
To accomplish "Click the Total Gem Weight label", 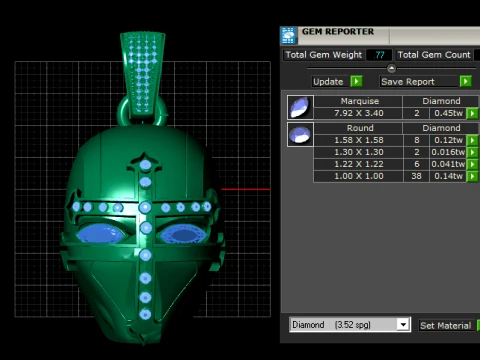I will tap(324, 55).
